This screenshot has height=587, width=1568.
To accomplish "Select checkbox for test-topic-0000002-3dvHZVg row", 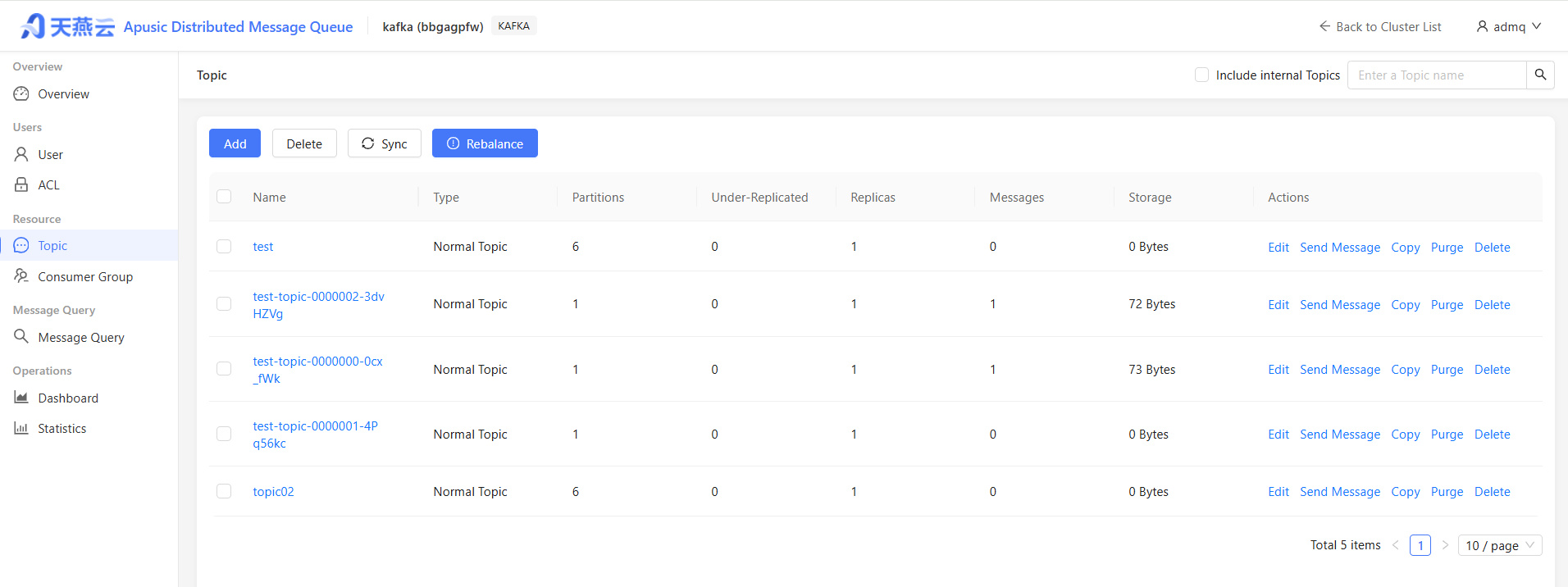I will pyautogui.click(x=224, y=303).
